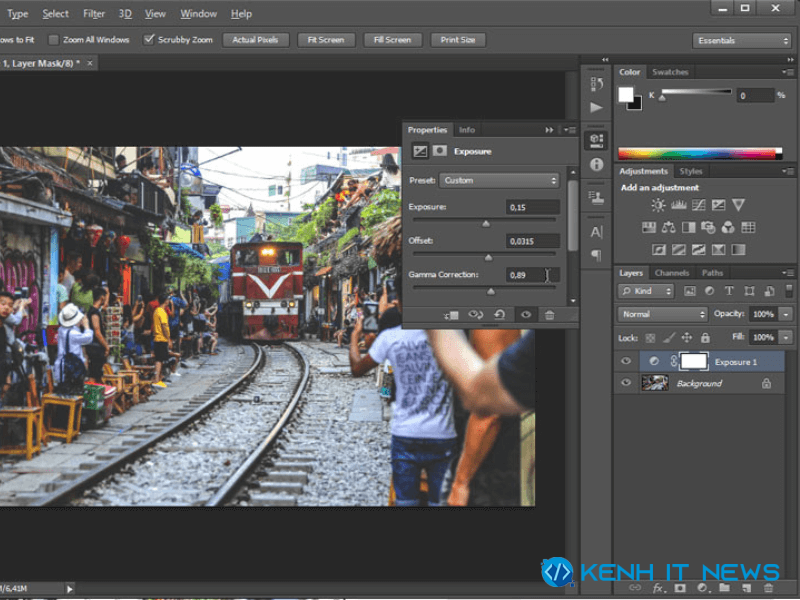This screenshot has width=800, height=600.
Task: Toggle lock transparent pixels
Action: (x=650, y=338)
